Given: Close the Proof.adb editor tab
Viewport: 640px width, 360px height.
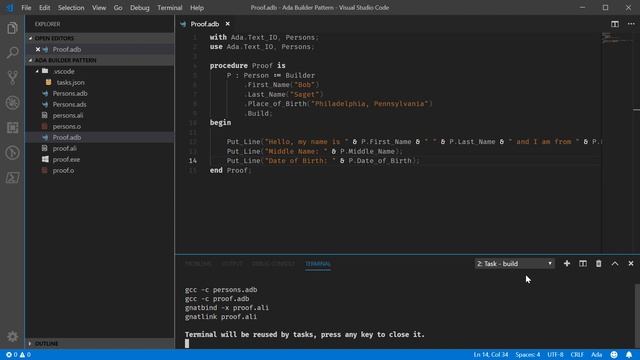Looking at the screenshot, I should (x=227, y=24).
